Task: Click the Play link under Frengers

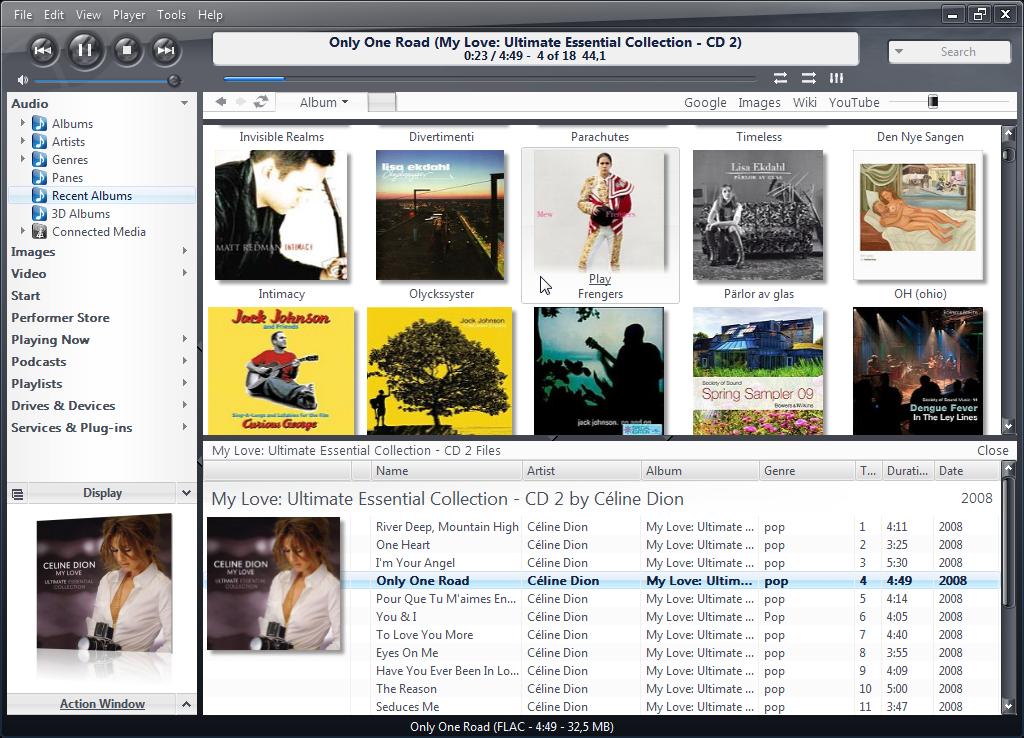Action: click(600, 279)
